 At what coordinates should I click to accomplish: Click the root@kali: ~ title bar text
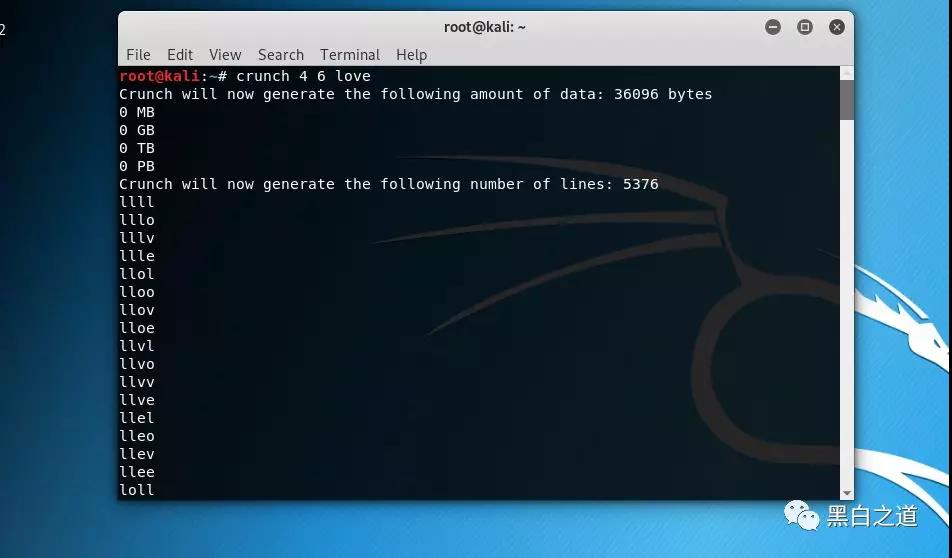coord(484,27)
